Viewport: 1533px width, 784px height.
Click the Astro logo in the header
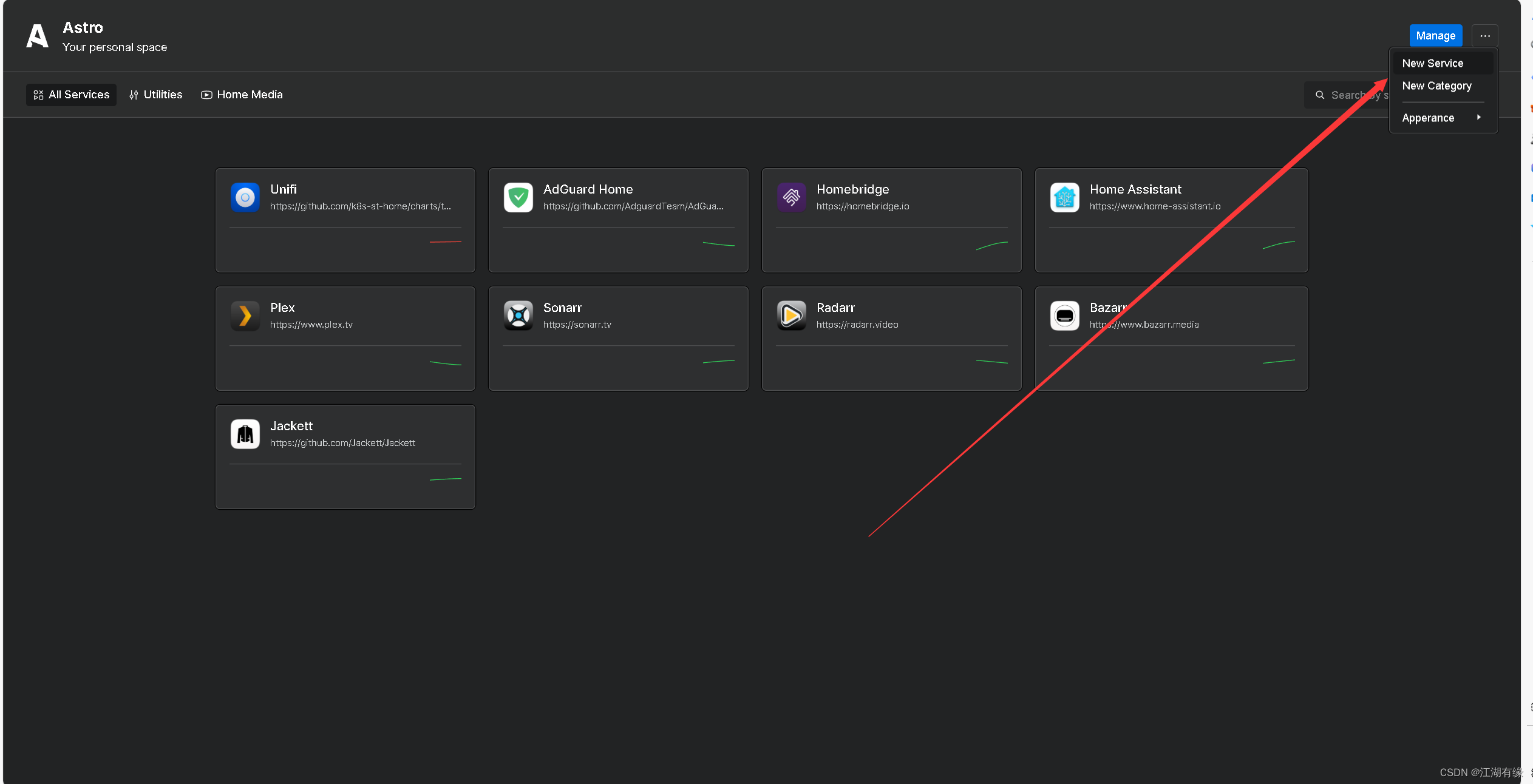[37, 36]
